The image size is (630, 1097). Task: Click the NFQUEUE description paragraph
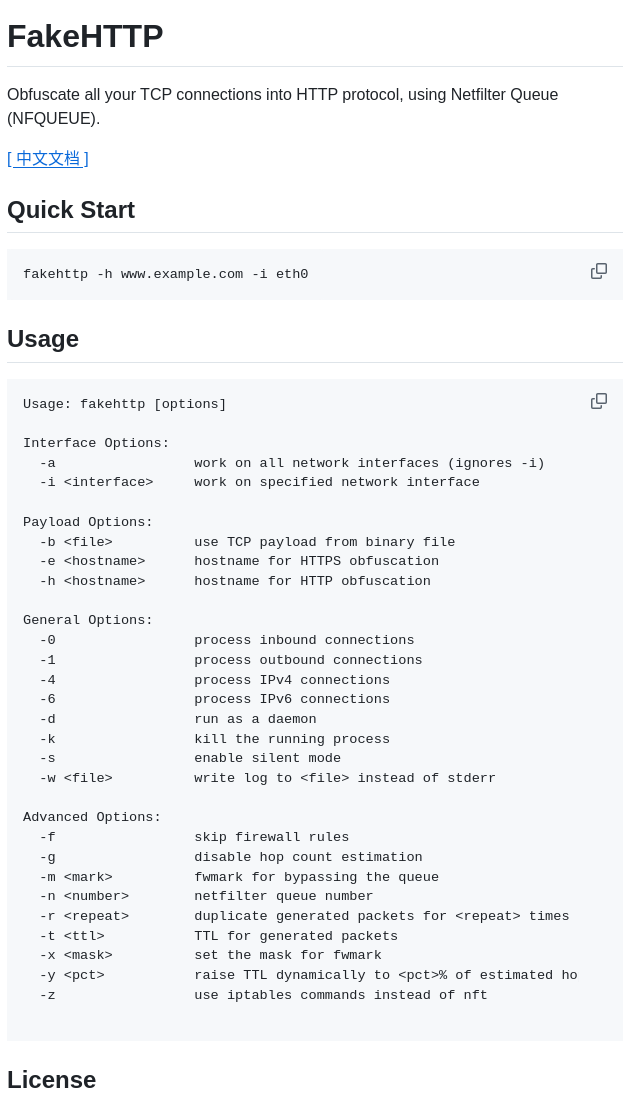283,106
